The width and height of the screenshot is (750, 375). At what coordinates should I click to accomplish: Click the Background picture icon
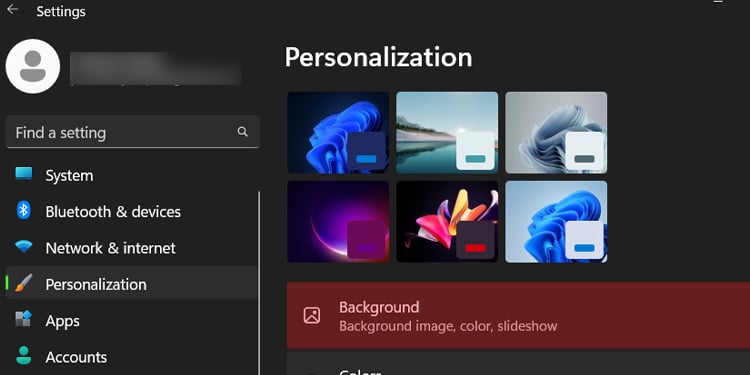pyautogui.click(x=312, y=316)
